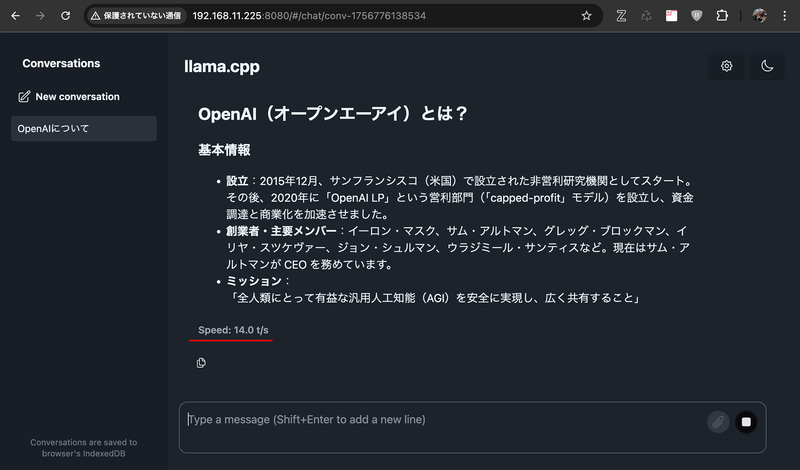Click the OpenAI（オープンエーアイ）とは？ heading
This screenshot has height=470, width=800.
(333, 114)
